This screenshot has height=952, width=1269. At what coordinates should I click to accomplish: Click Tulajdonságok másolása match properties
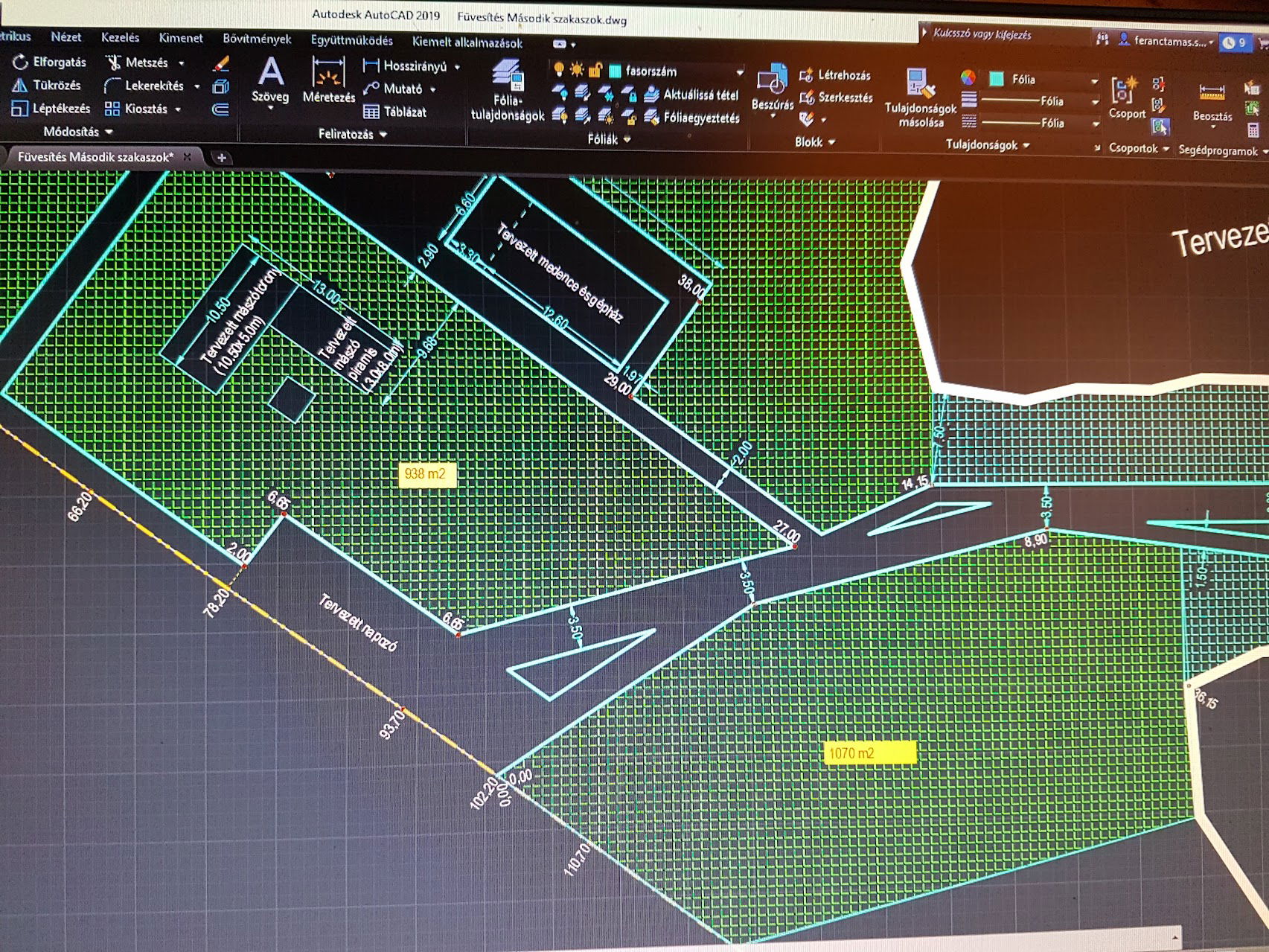(921, 98)
